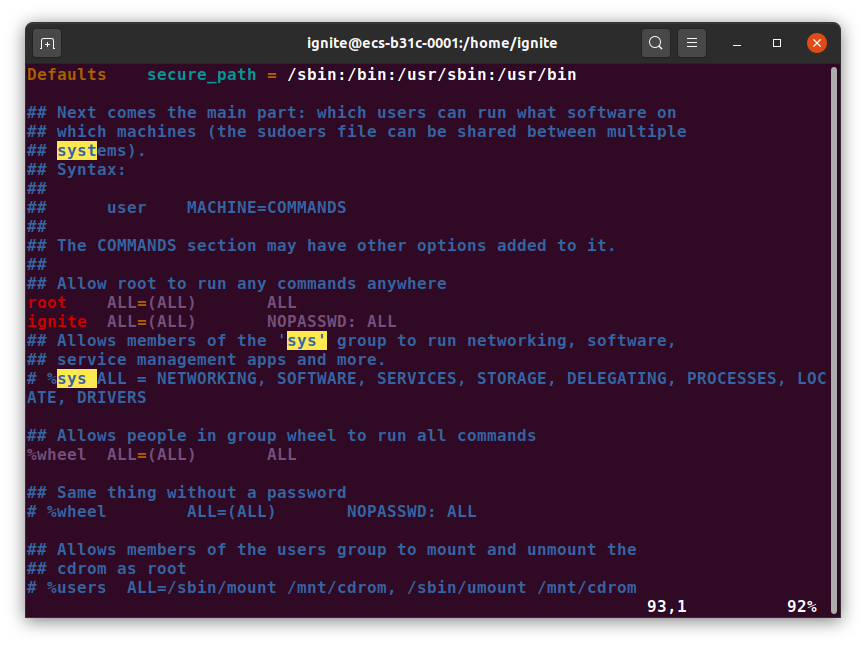Click 'Allow root to run any commands' comment

[x=237, y=284]
